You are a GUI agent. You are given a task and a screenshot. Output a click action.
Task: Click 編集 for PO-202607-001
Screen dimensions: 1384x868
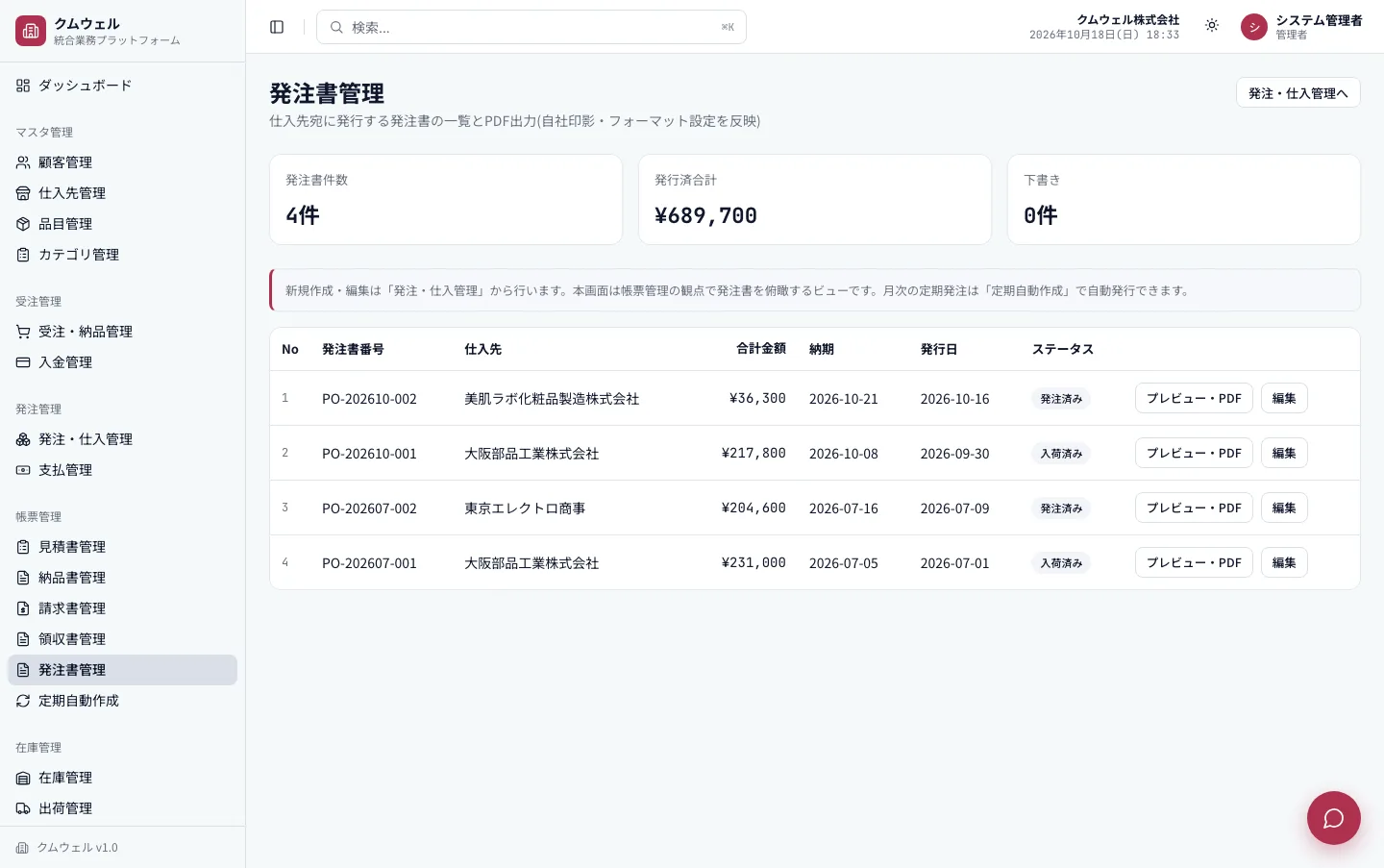pos(1284,562)
